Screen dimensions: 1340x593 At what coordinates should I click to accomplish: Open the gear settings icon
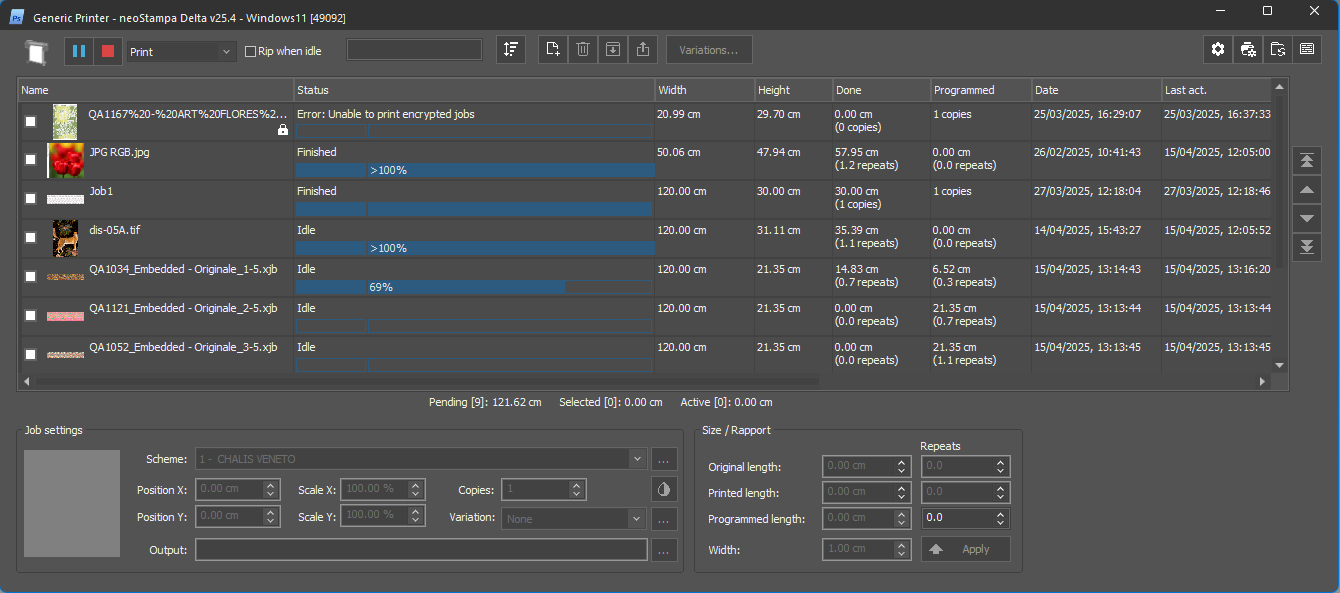point(1218,50)
